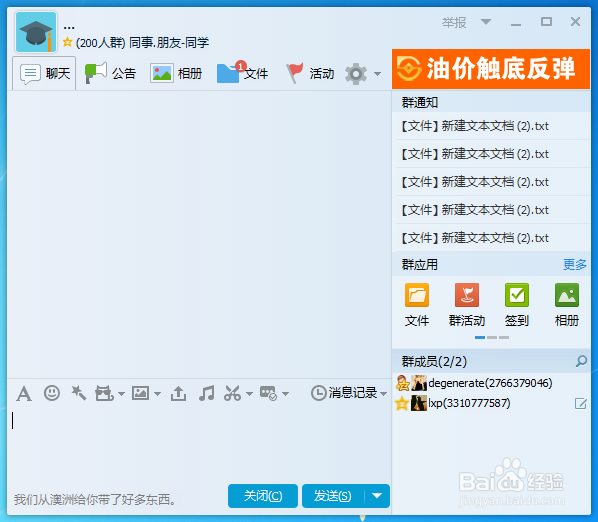Click 更多 to see more apps
598x522 pixels.
click(x=574, y=264)
